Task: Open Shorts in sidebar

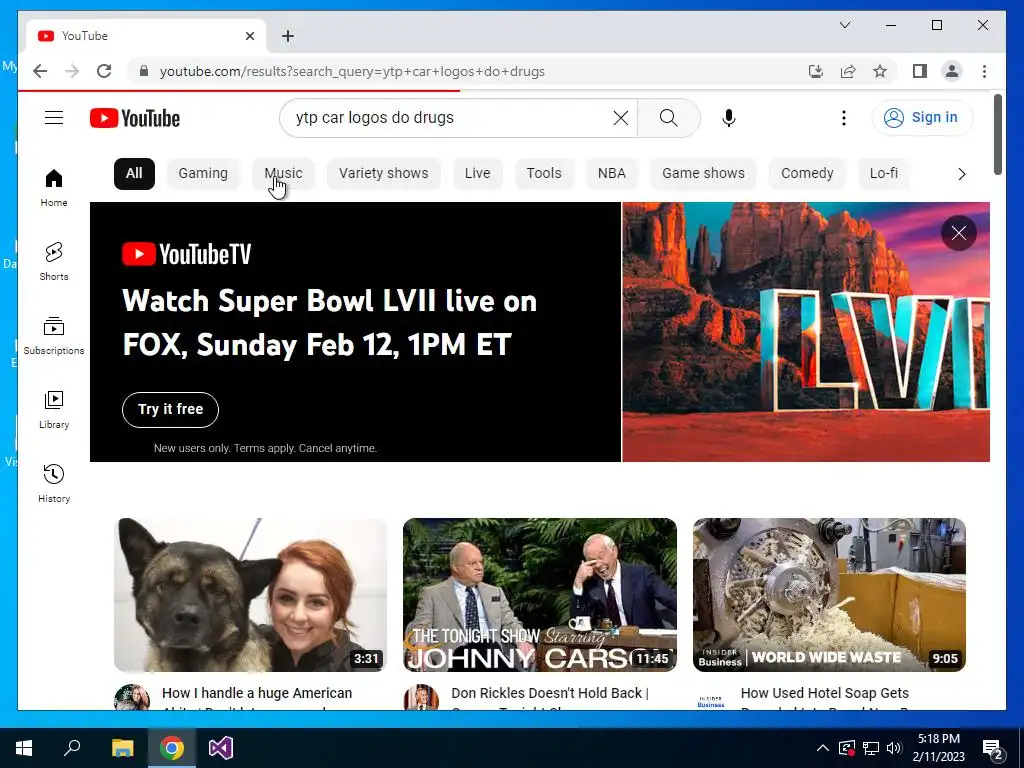Action: pos(54,262)
